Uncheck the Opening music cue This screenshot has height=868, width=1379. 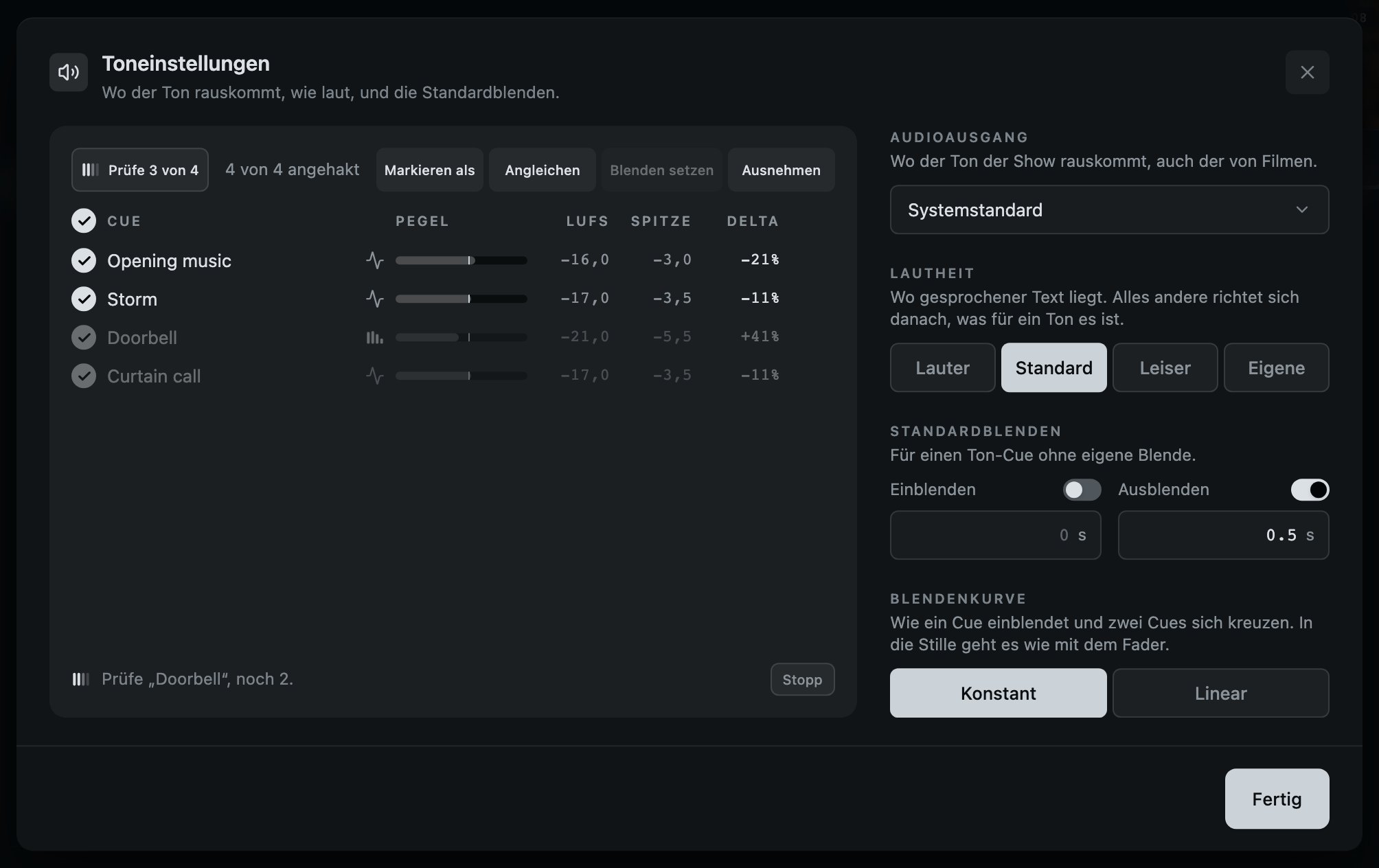click(x=84, y=260)
